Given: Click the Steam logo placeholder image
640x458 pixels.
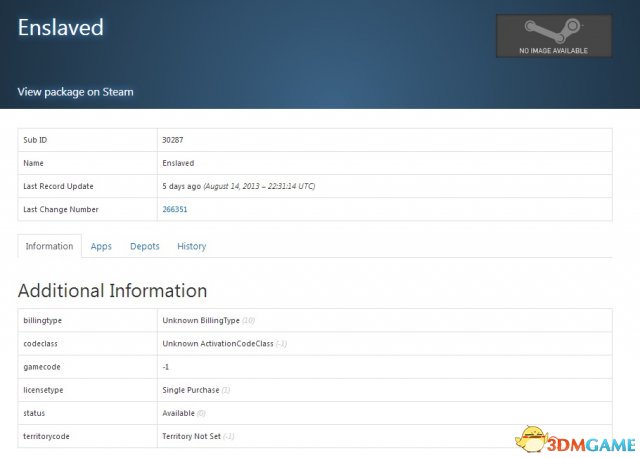Looking at the screenshot, I should [553, 36].
